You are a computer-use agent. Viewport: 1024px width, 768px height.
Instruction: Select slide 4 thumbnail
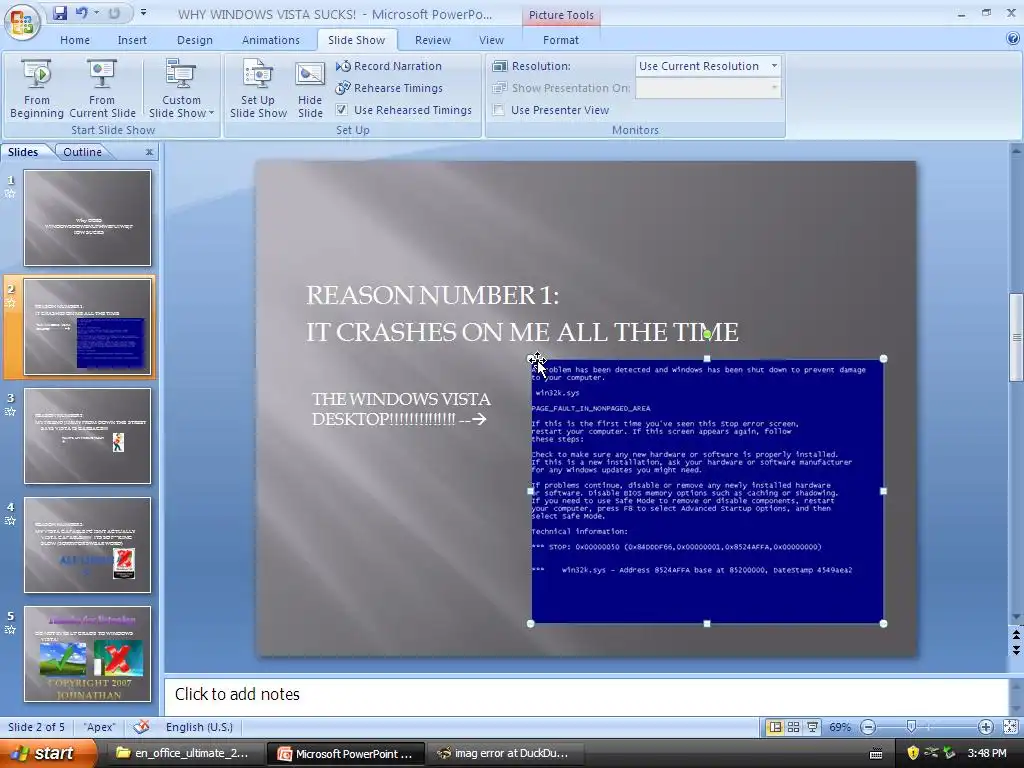point(88,545)
